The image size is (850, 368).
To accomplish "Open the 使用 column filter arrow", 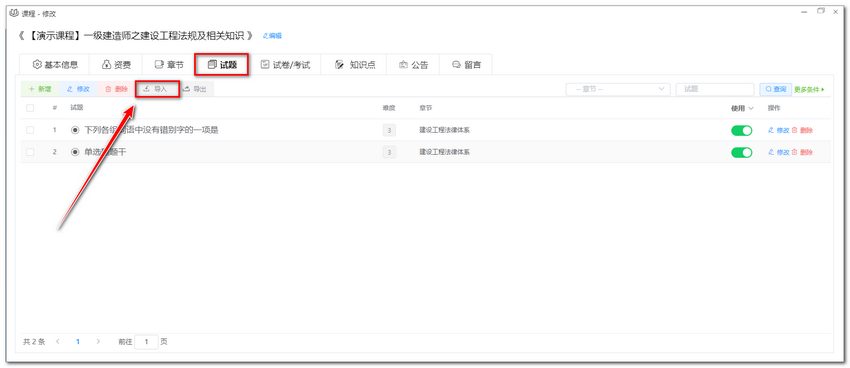I will click(x=751, y=108).
